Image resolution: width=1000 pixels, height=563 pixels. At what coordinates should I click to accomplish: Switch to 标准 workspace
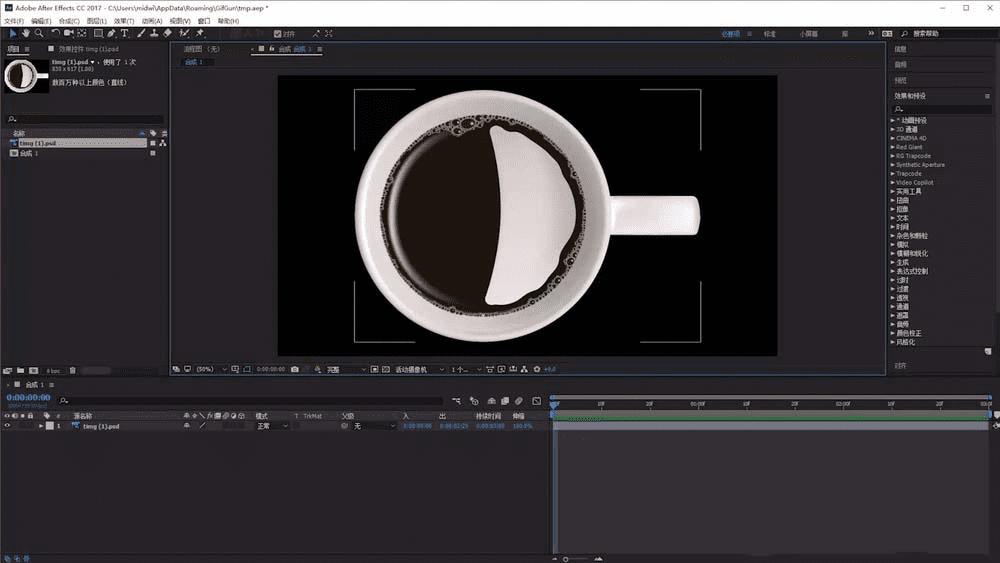(769, 33)
